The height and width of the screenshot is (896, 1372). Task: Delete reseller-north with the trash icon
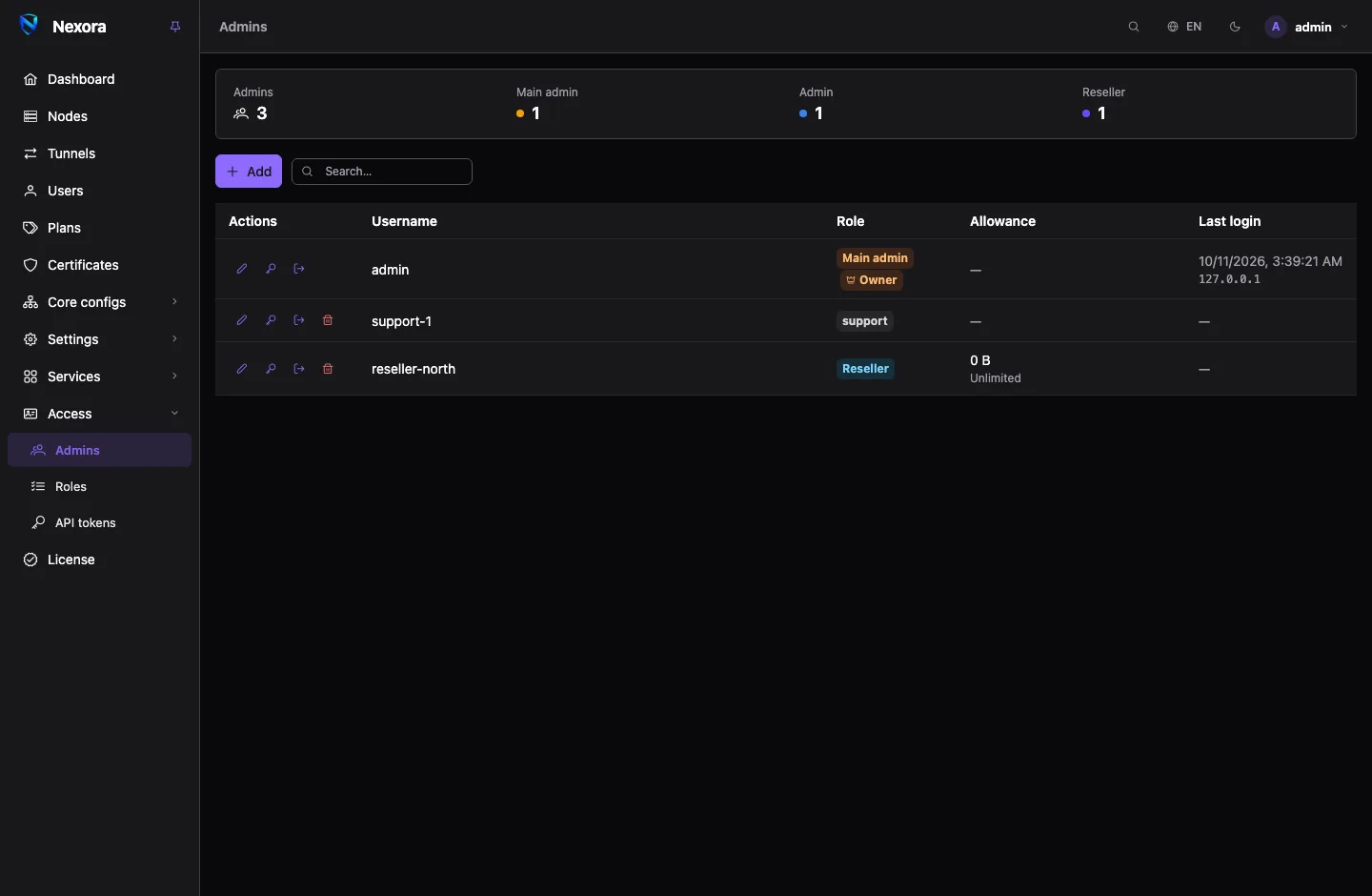(x=328, y=369)
